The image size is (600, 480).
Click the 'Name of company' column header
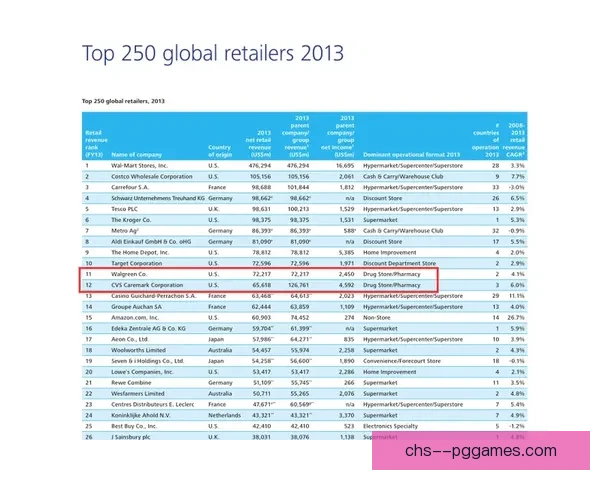coord(137,155)
